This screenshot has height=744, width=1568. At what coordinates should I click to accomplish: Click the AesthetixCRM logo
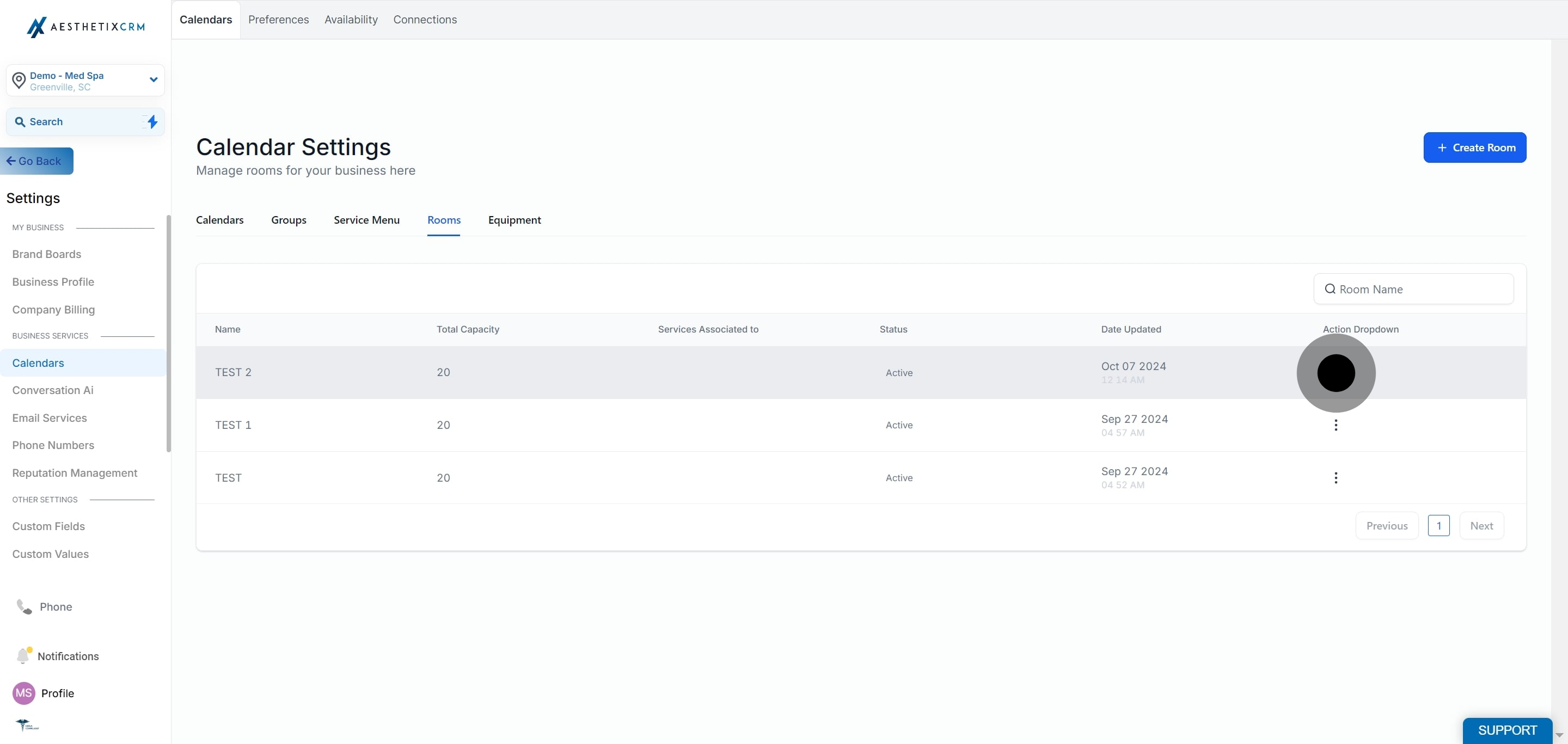point(85,27)
